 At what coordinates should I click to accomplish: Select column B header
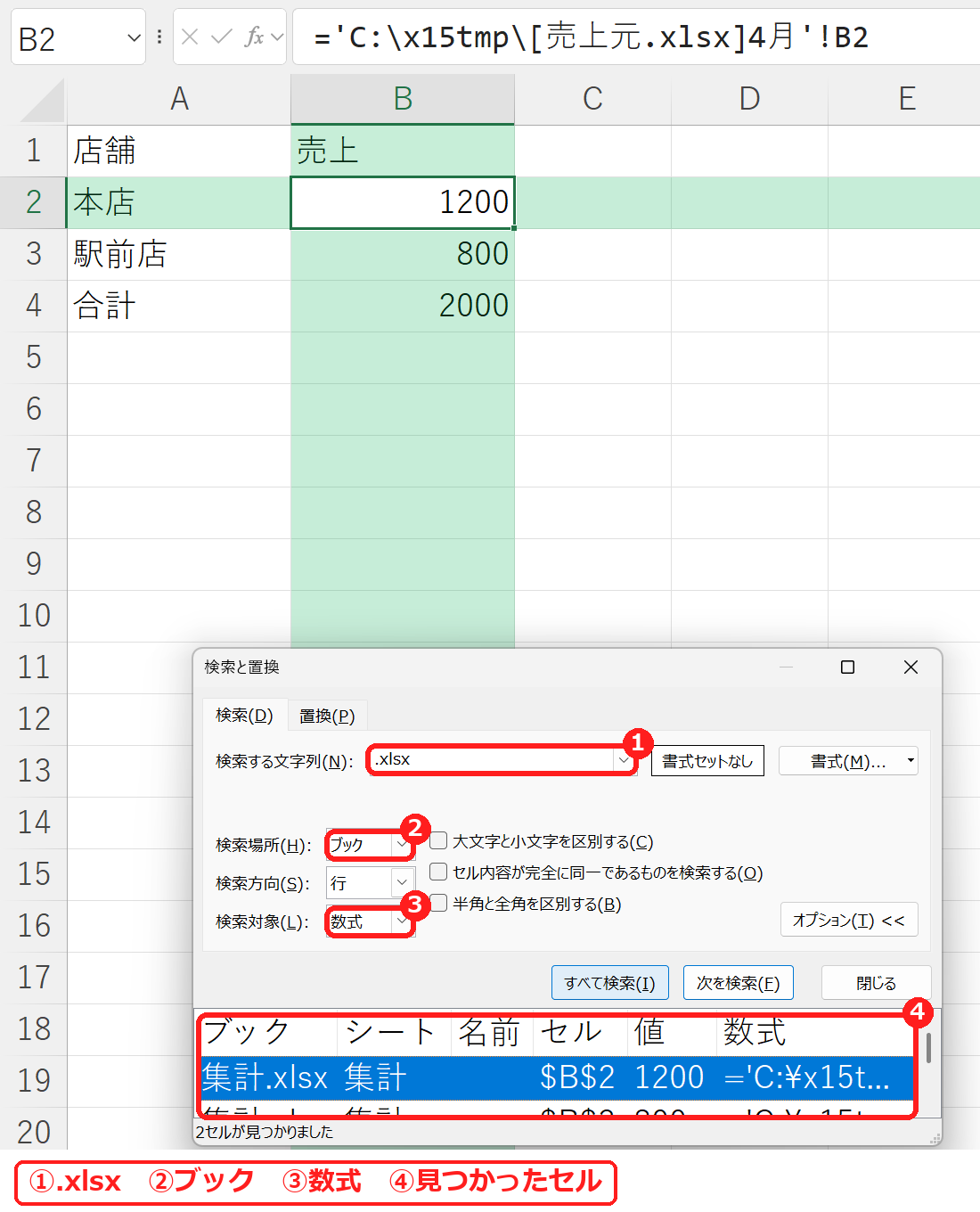point(403,99)
